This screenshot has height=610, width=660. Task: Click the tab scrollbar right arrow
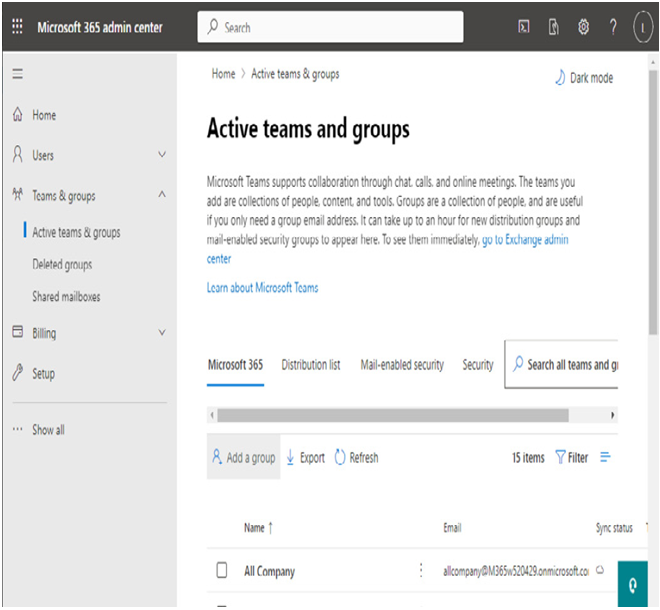[612, 416]
